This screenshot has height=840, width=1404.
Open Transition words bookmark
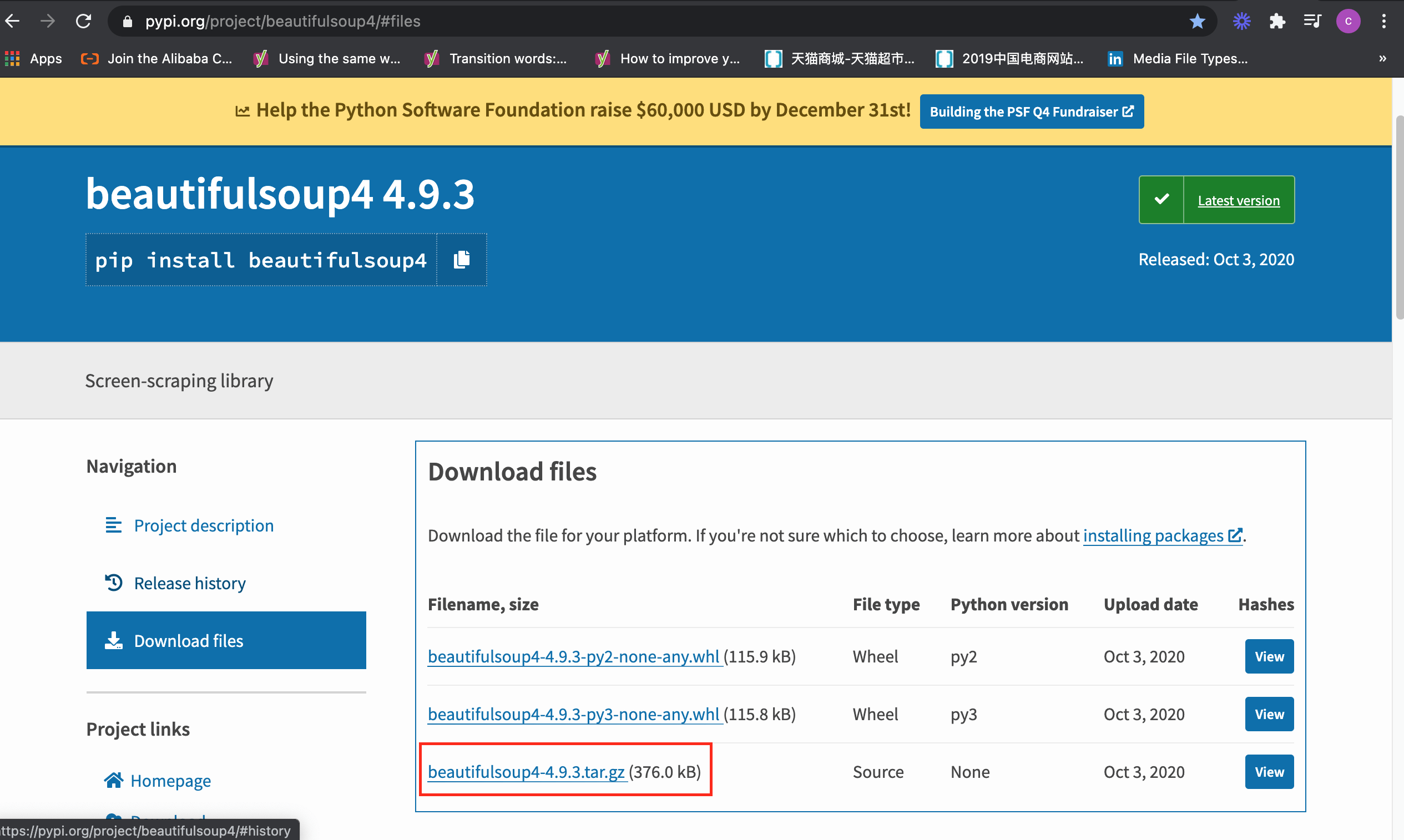[496, 58]
